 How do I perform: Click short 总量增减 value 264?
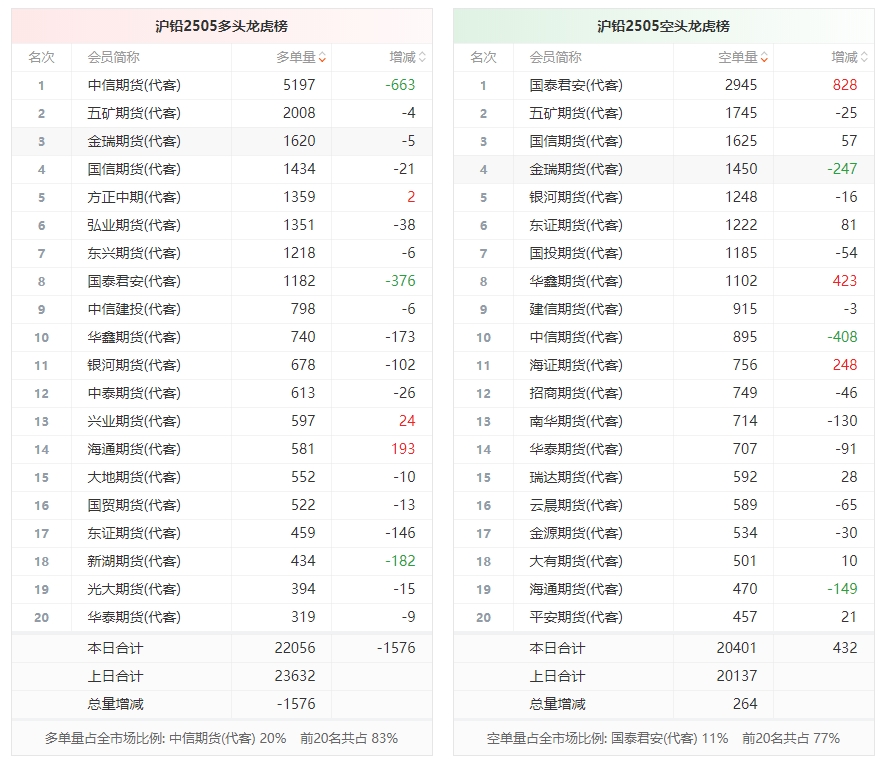(745, 704)
